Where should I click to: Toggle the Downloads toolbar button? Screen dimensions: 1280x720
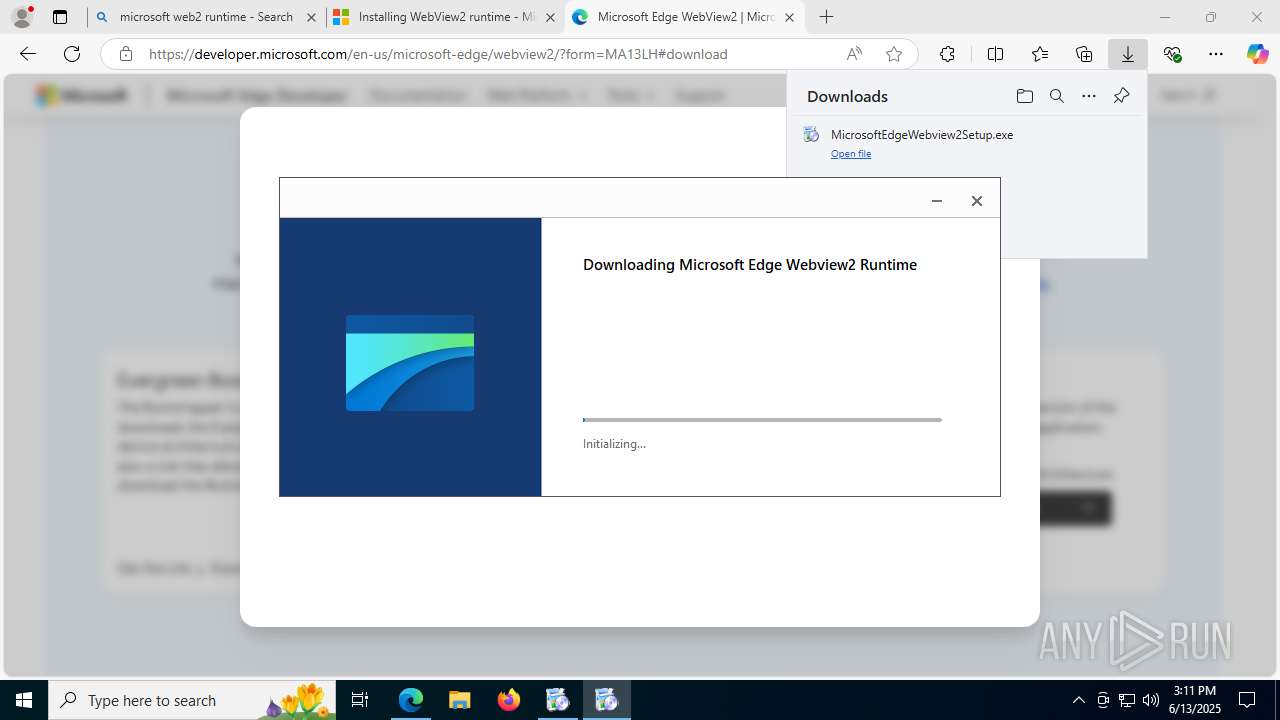pos(1128,54)
